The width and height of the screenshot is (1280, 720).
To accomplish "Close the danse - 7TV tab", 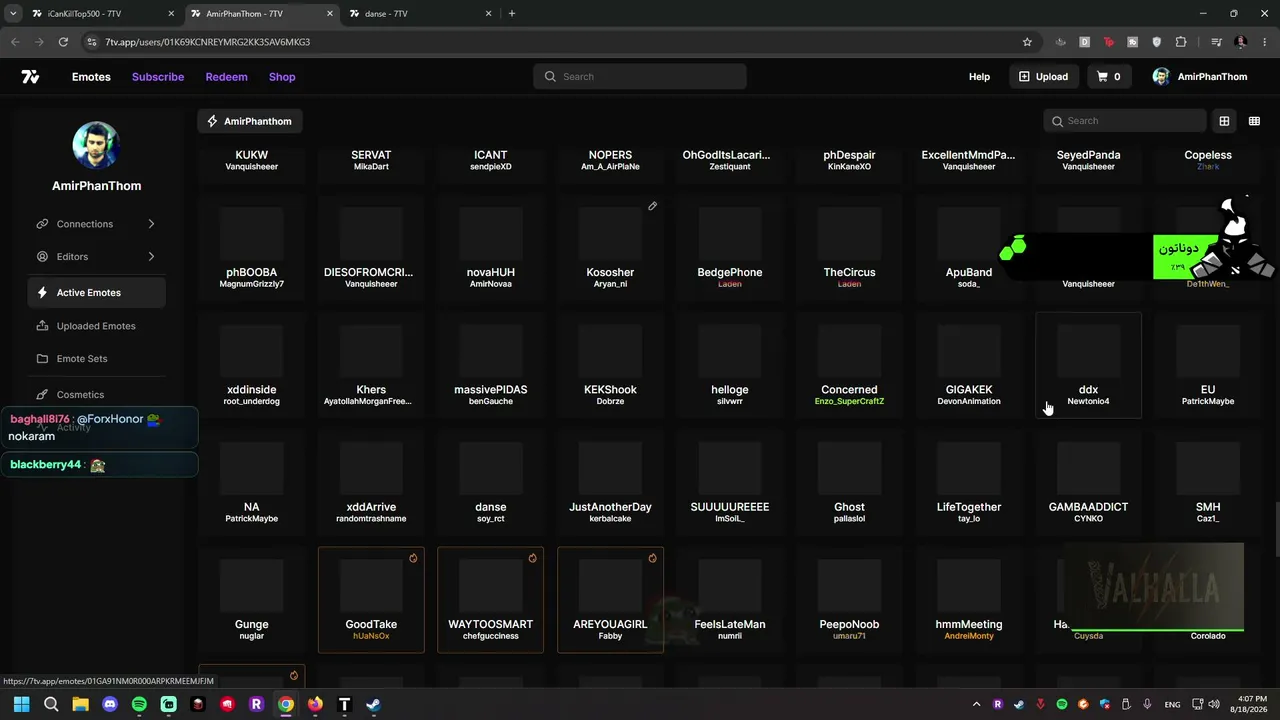I will pos(488,14).
